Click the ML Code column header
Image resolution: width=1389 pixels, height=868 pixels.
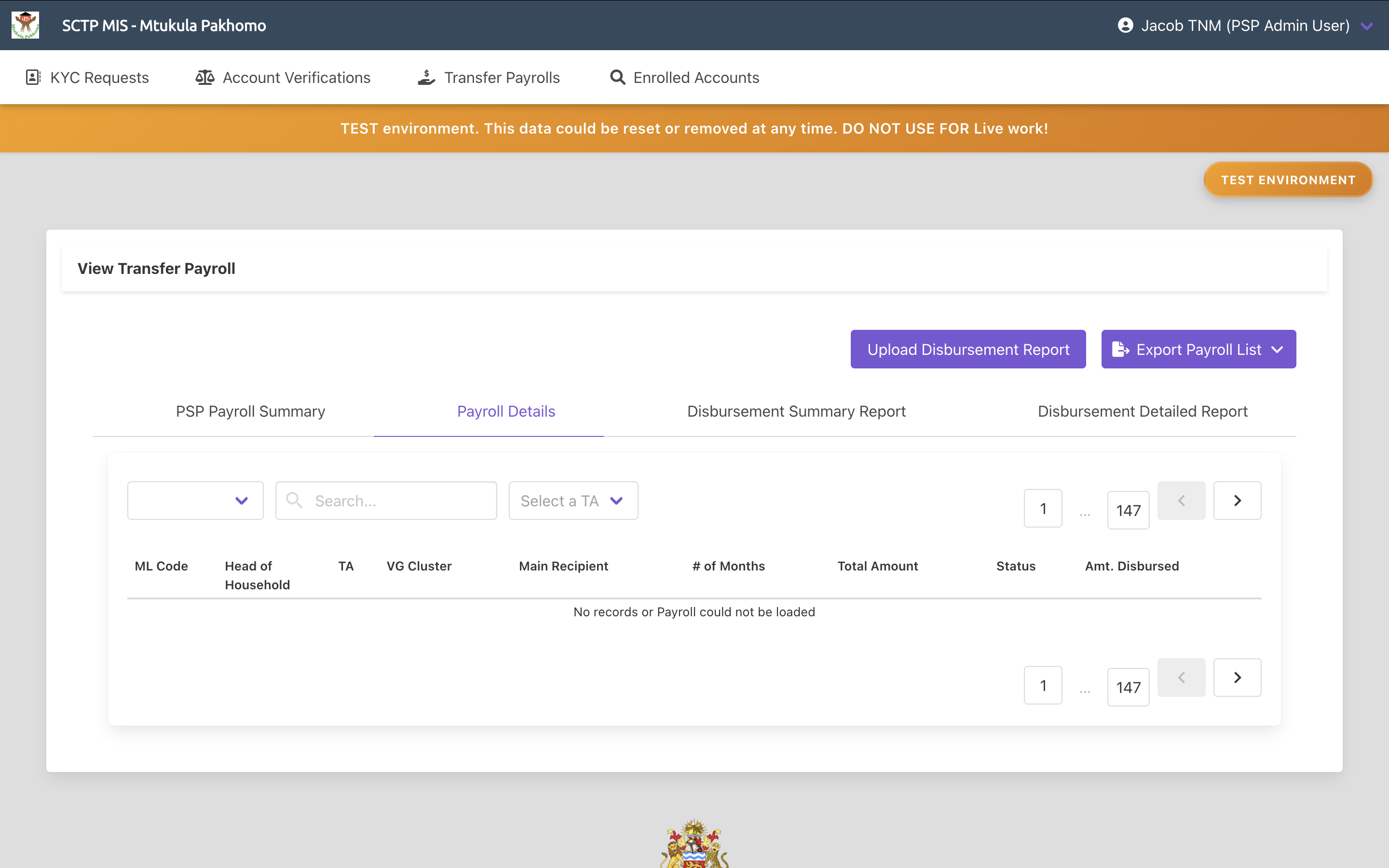(161, 566)
